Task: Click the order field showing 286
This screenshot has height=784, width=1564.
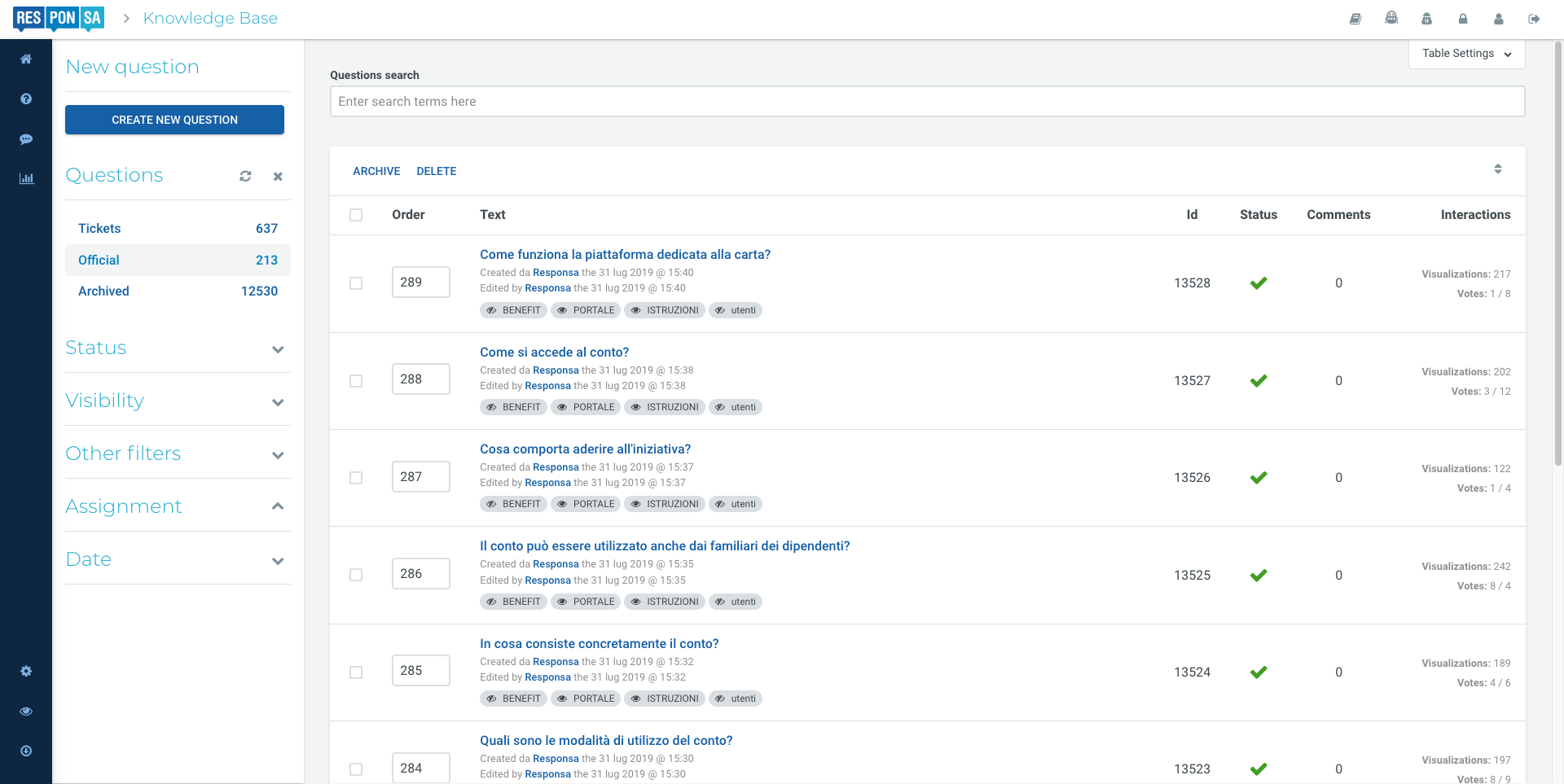Action: [x=421, y=574]
